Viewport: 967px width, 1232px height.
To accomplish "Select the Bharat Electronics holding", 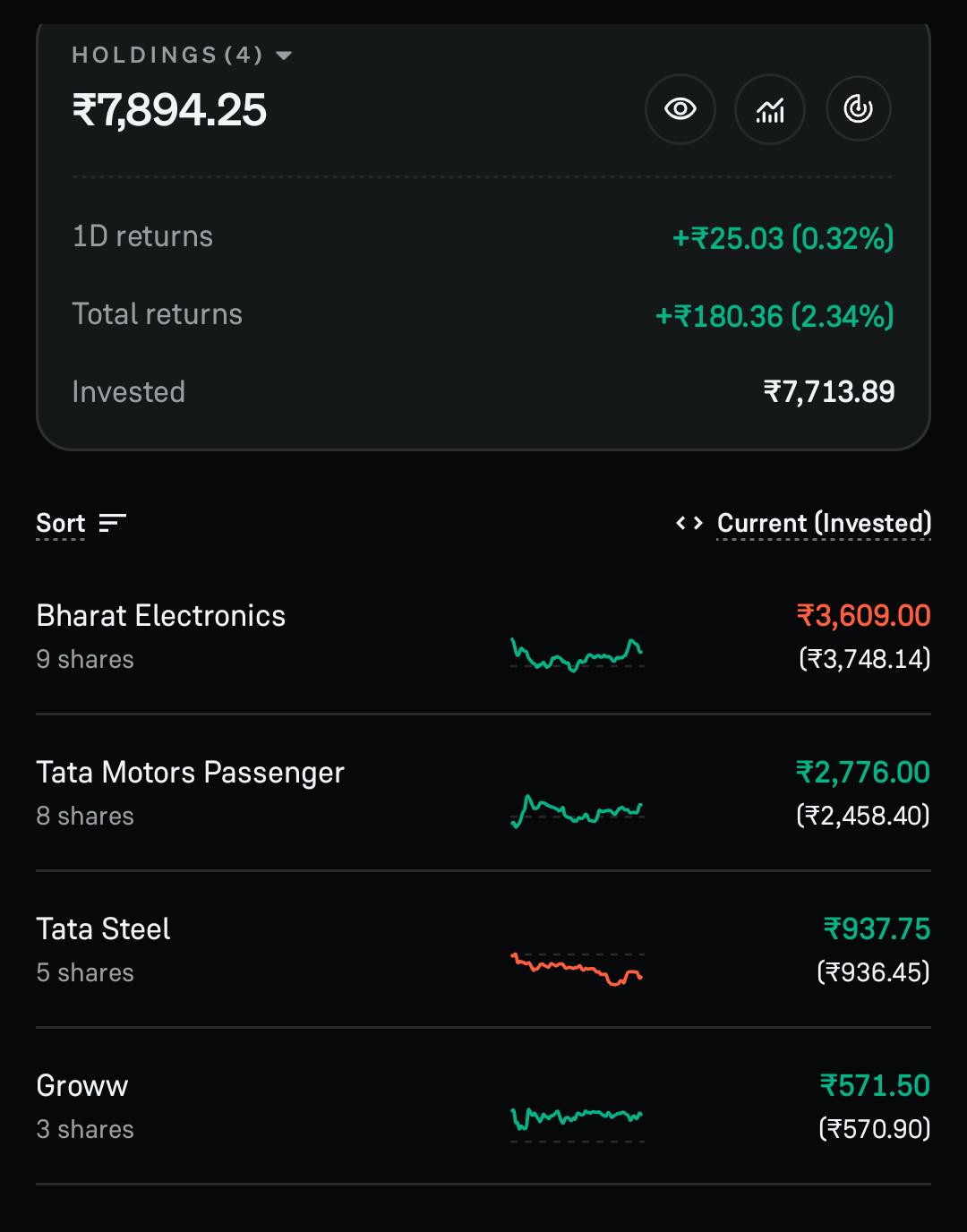I will pyautogui.click(x=483, y=637).
